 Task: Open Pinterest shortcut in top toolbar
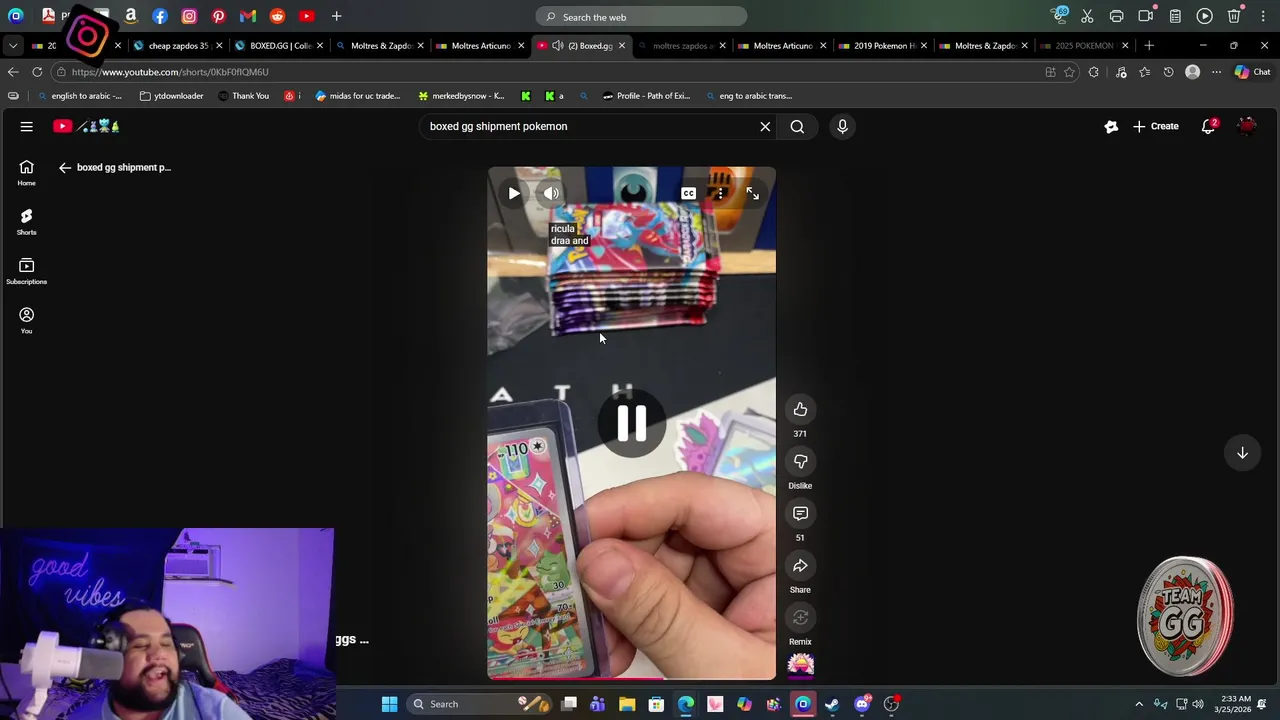coord(219,16)
